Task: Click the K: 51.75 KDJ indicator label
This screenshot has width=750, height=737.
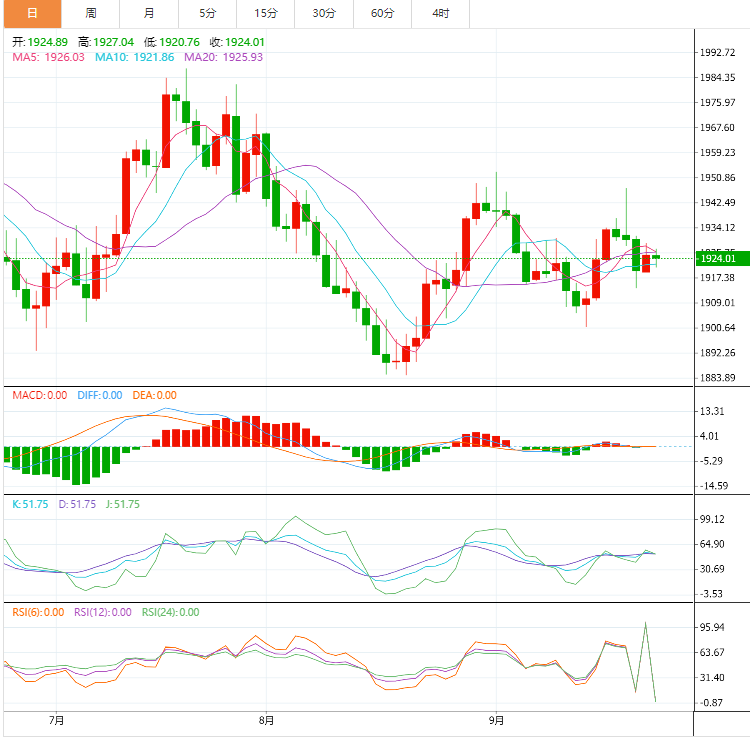Action: [x=30, y=504]
